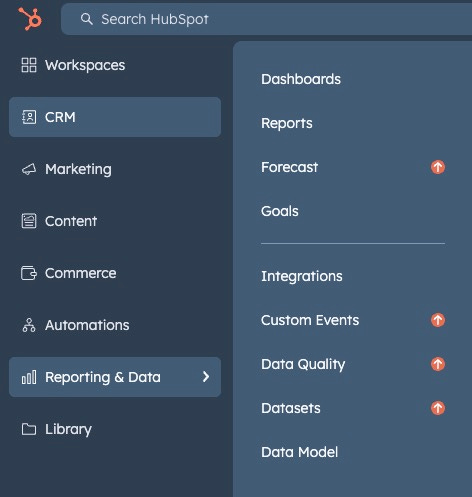Open the Workspaces menu item
The width and height of the screenshot is (472, 497).
[x=115, y=65]
